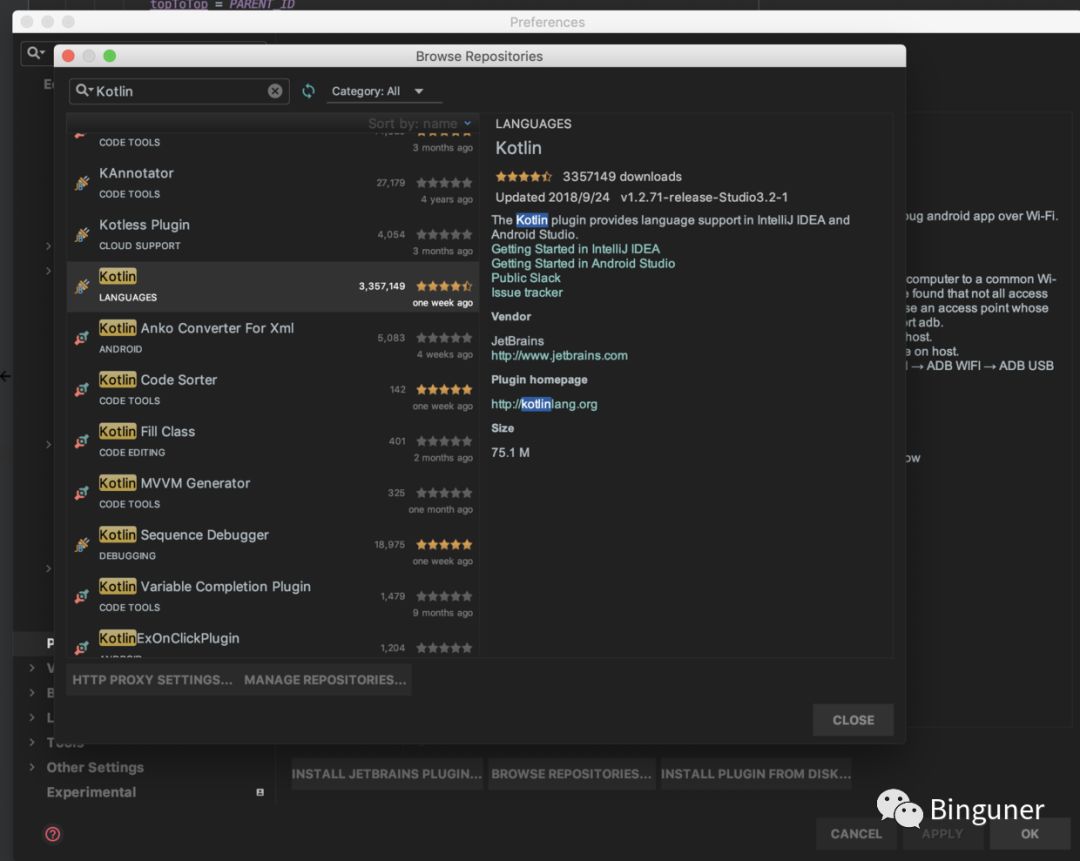1080x861 pixels.
Task: Select the Kotlin Fill Class plugin icon
Action: tap(82, 442)
